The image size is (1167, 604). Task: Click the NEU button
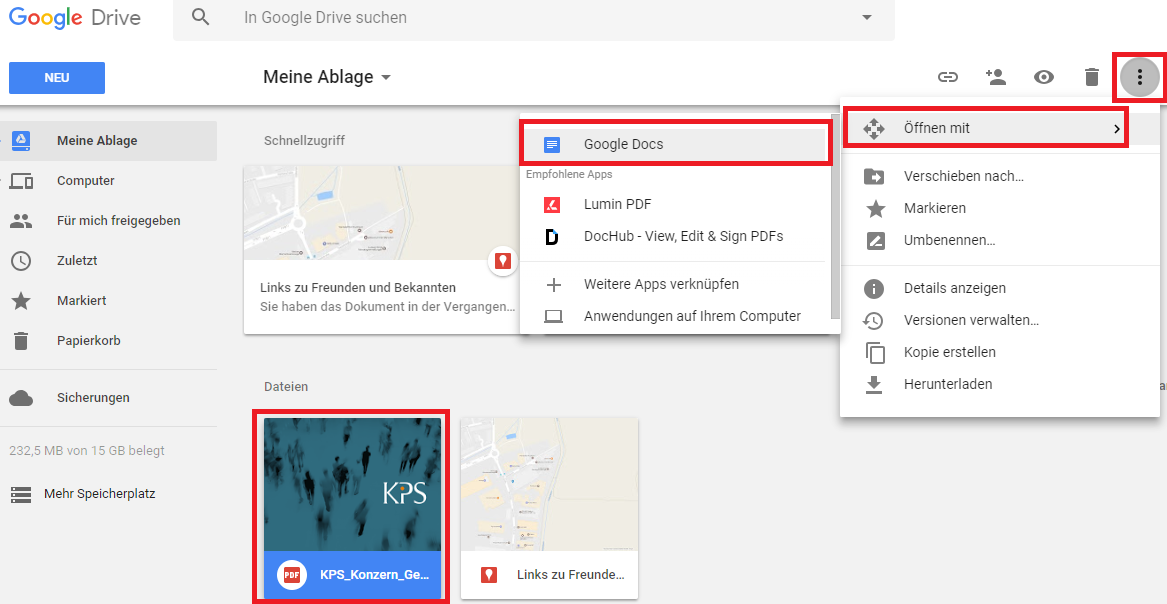(57, 78)
